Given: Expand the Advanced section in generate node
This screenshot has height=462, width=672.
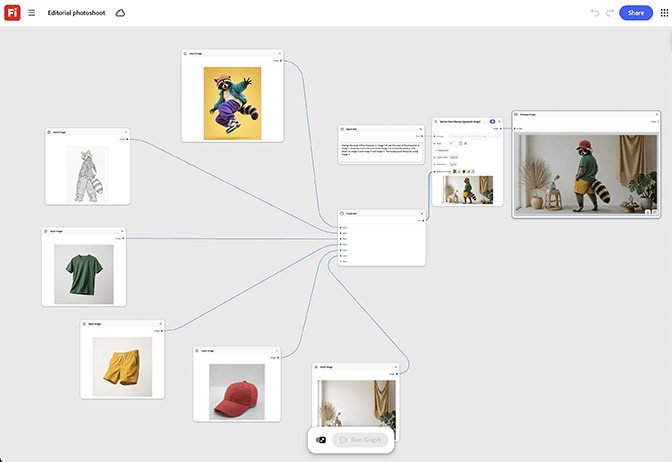Looking at the screenshot, I should click(x=442, y=150).
